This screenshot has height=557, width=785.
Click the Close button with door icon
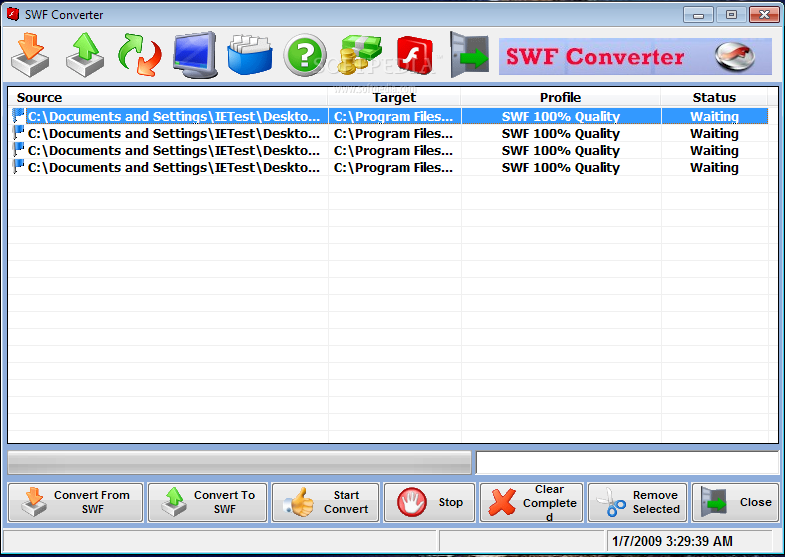pyautogui.click(x=735, y=502)
